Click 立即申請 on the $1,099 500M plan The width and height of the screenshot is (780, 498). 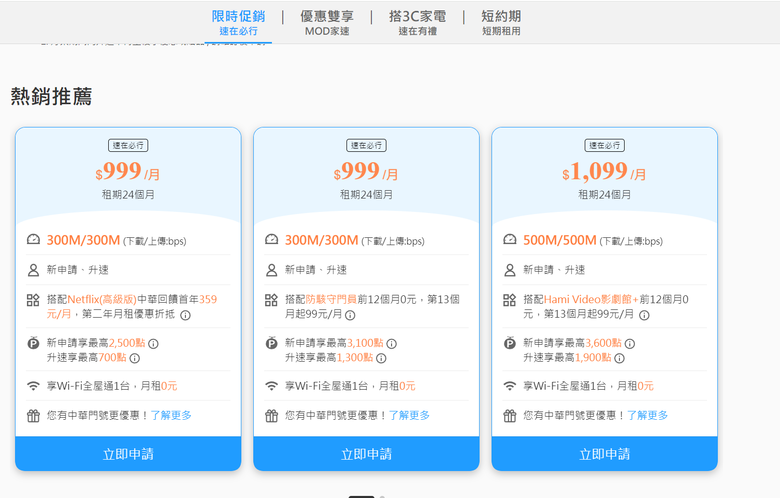[x=604, y=454]
